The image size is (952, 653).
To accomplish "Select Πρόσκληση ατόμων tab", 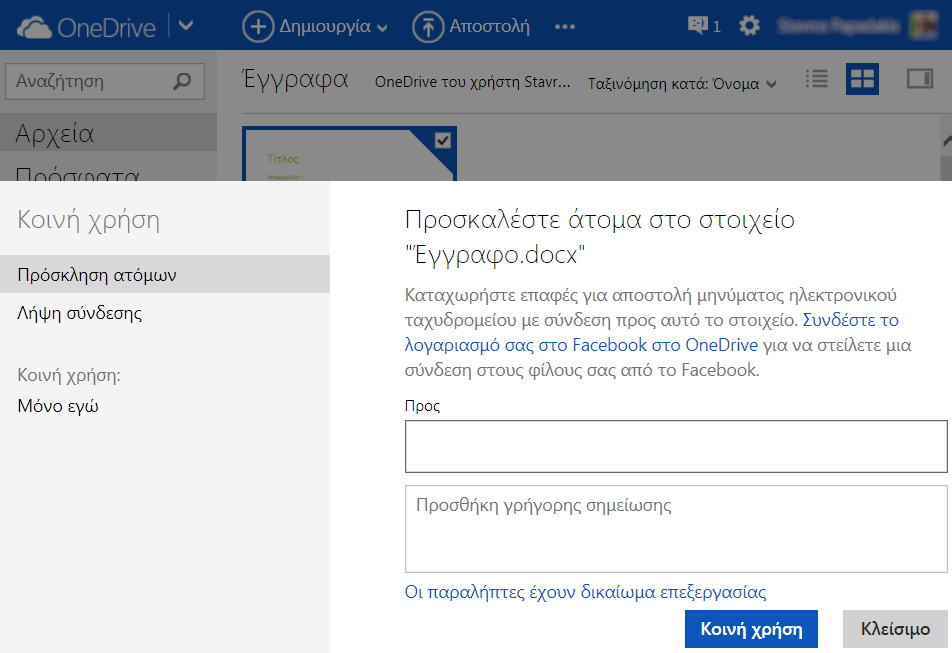I will [165, 274].
